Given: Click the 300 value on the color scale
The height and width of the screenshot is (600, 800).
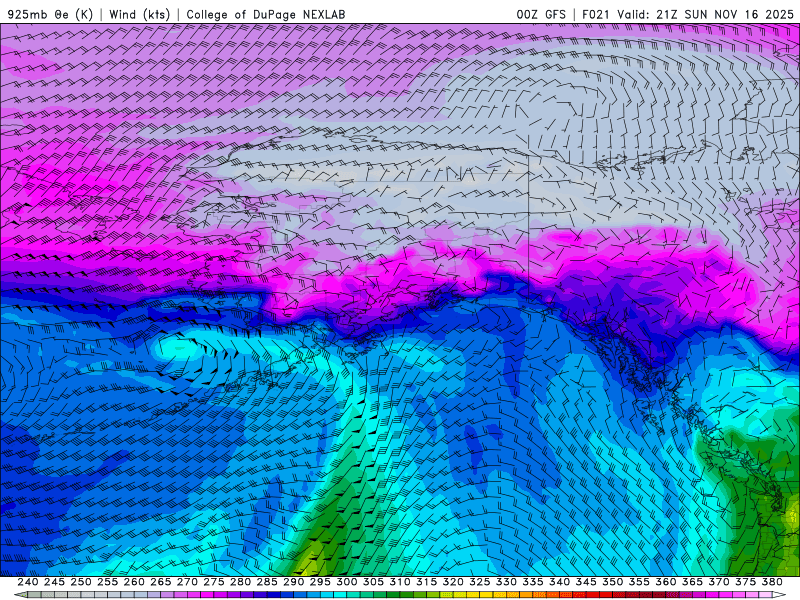Looking at the screenshot, I should 346,582.
